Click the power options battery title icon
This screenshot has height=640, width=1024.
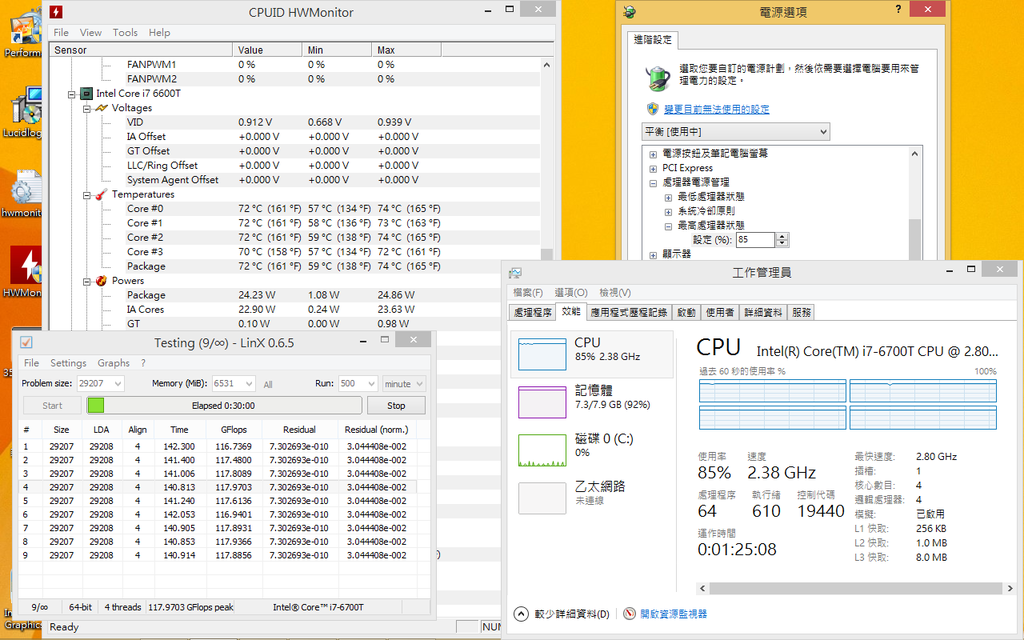click(630, 11)
